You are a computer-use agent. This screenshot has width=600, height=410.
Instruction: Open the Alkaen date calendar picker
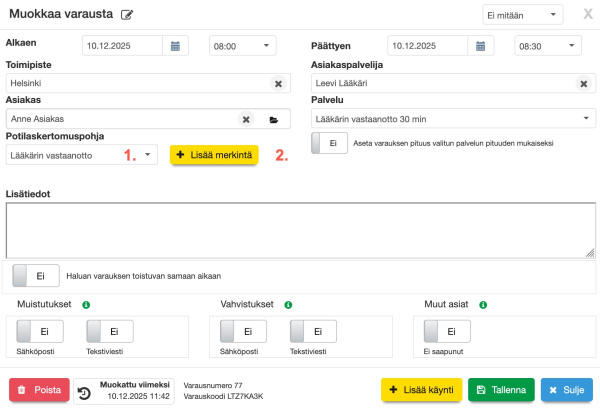click(x=175, y=46)
